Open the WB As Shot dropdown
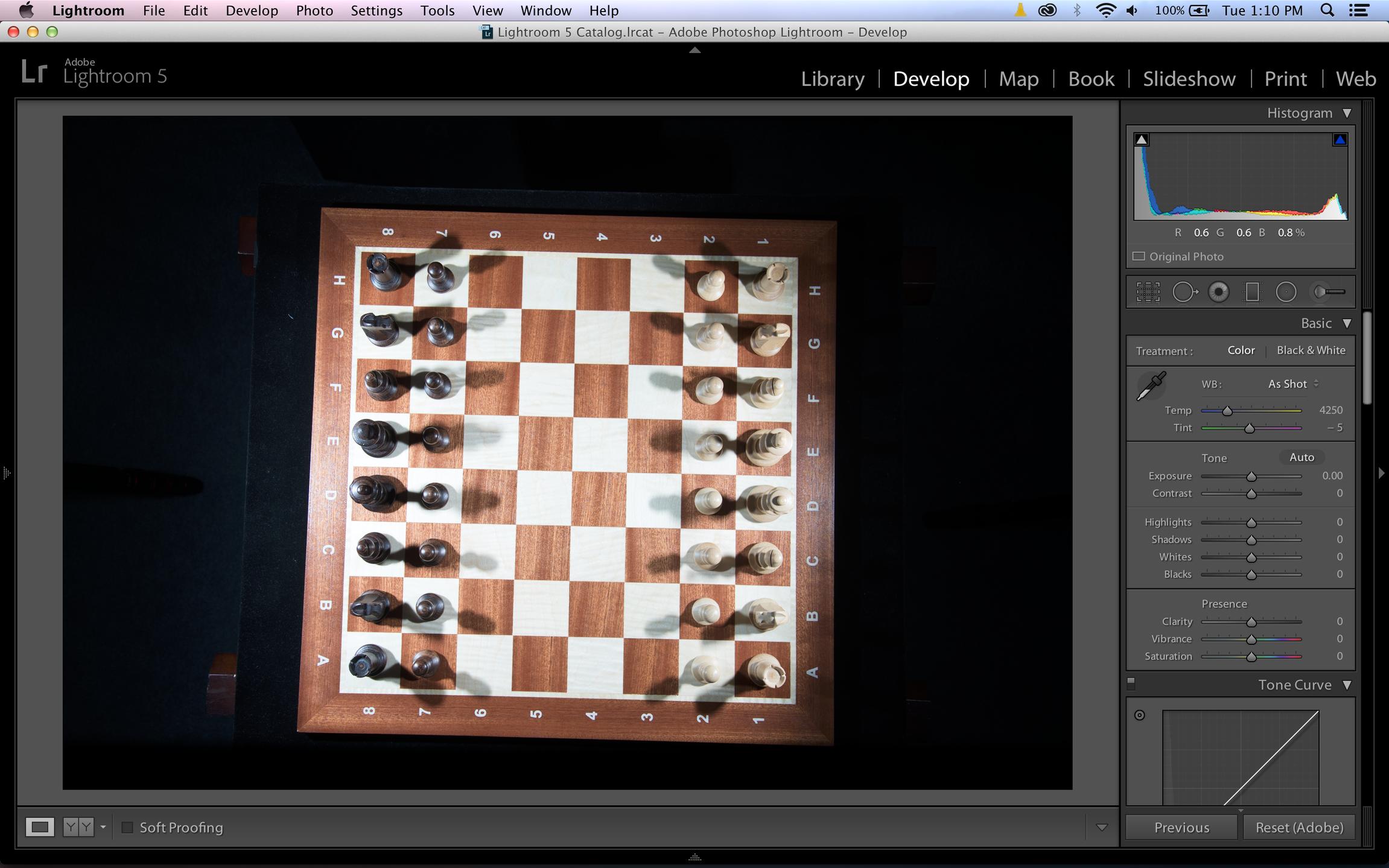The width and height of the screenshot is (1389, 868). [x=1292, y=384]
